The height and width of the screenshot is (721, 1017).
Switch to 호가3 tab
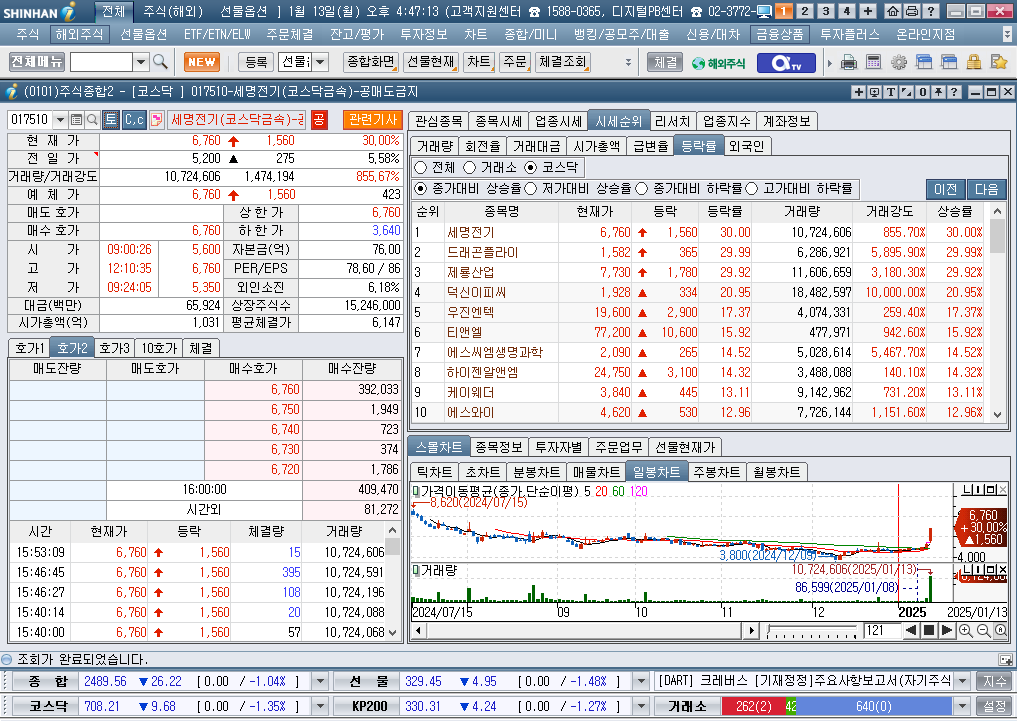tap(115, 348)
